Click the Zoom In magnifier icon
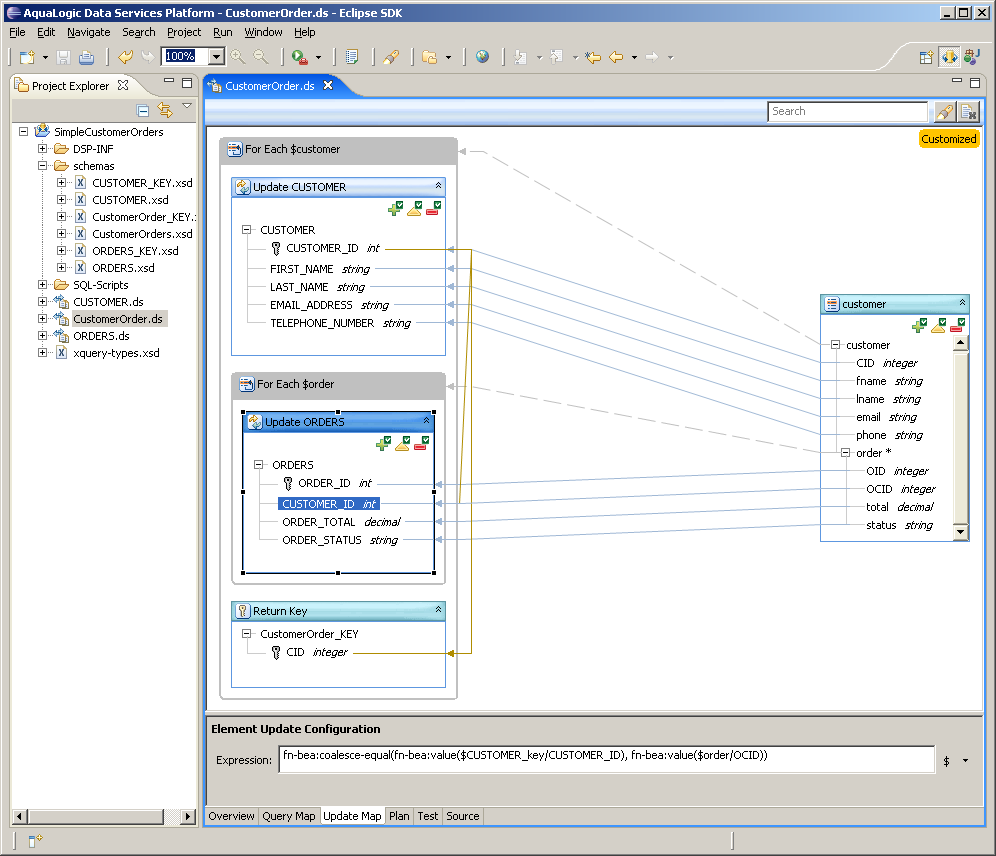996x856 pixels. click(x=238, y=57)
